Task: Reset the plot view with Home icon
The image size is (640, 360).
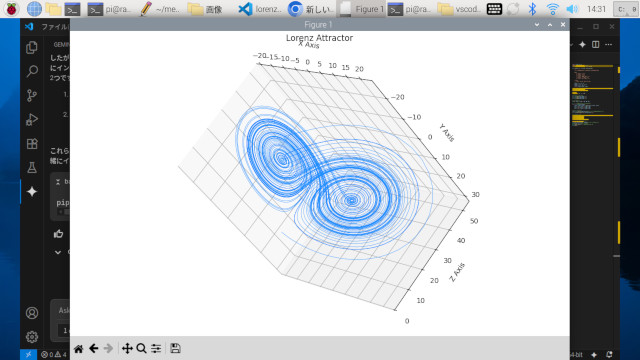Action: pos(78,349)
